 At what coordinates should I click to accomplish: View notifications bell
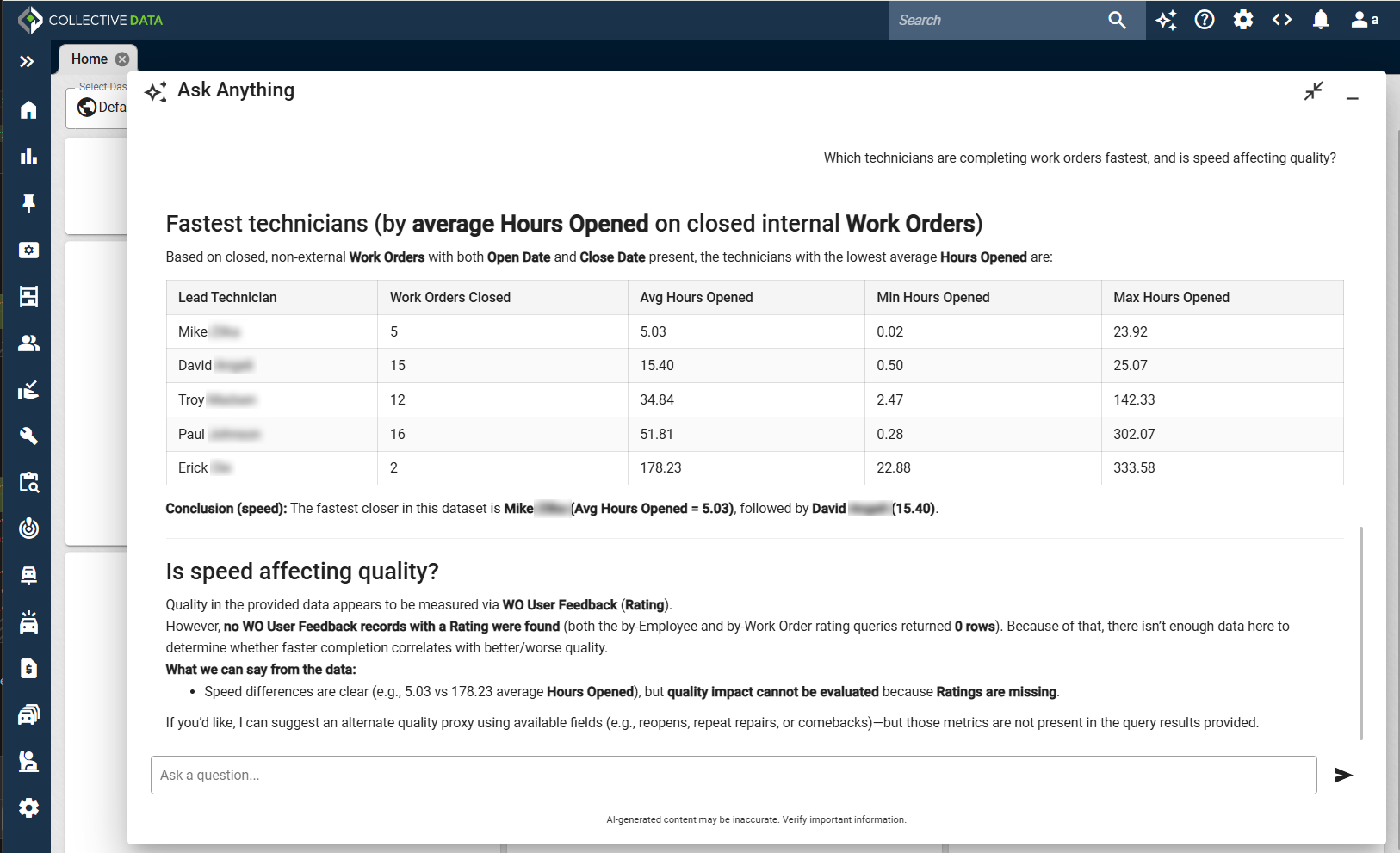(1320, 20)
